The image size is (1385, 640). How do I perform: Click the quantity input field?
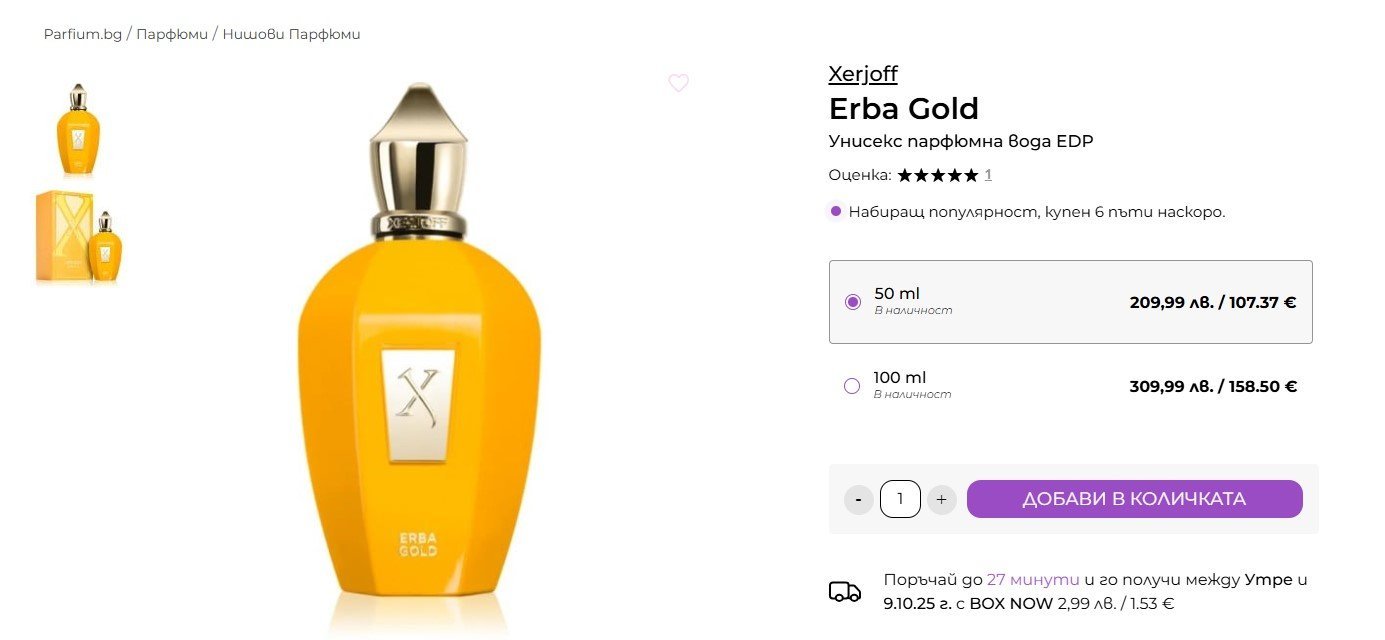click(900, 499)
